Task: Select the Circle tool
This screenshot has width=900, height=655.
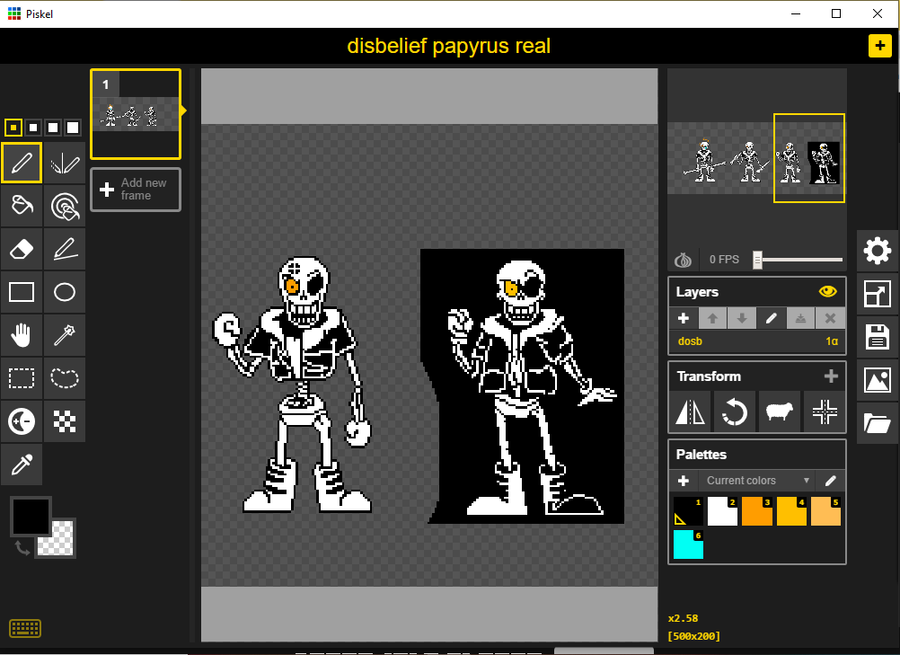Action: tap(65, 292)
